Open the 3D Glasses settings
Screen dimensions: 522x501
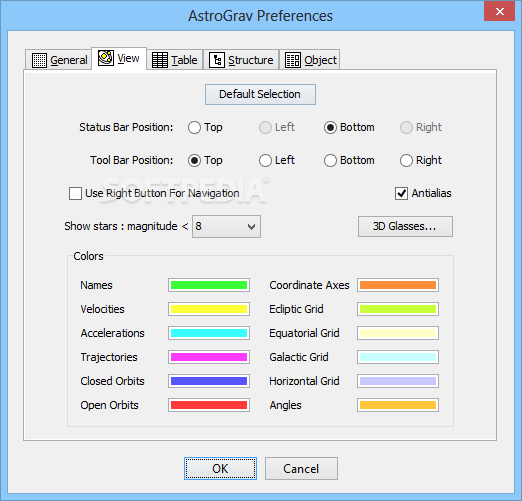[x=405, y=227]
